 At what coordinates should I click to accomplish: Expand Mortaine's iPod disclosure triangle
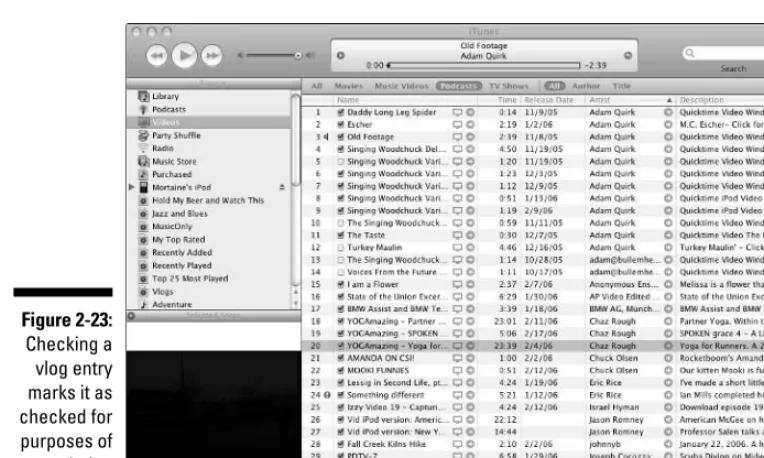click(131, 187)
